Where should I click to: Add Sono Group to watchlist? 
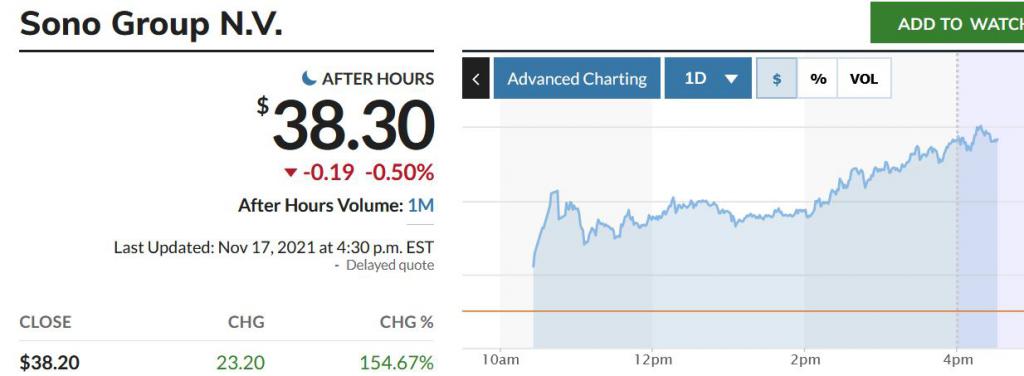pyautogui.click(x=947, y=24)
